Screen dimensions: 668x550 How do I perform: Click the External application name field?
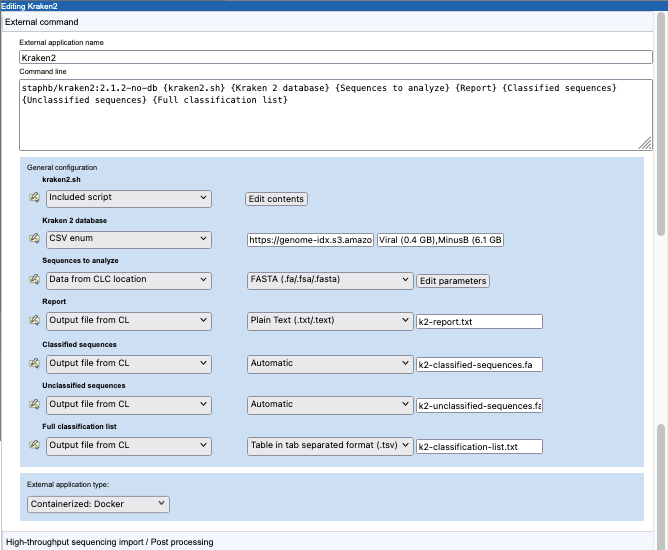[x=335, y=58]
